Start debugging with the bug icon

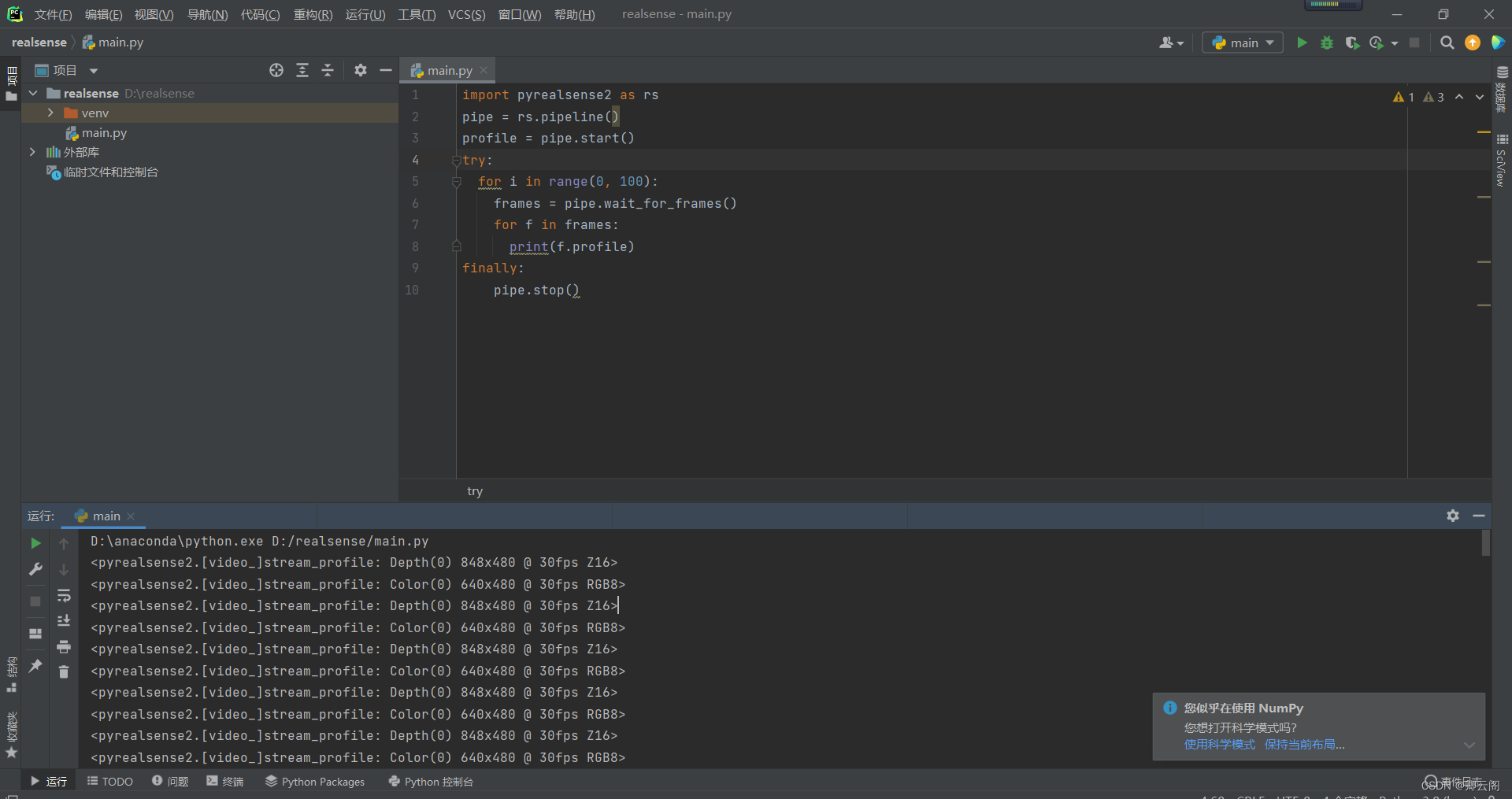1327,43
